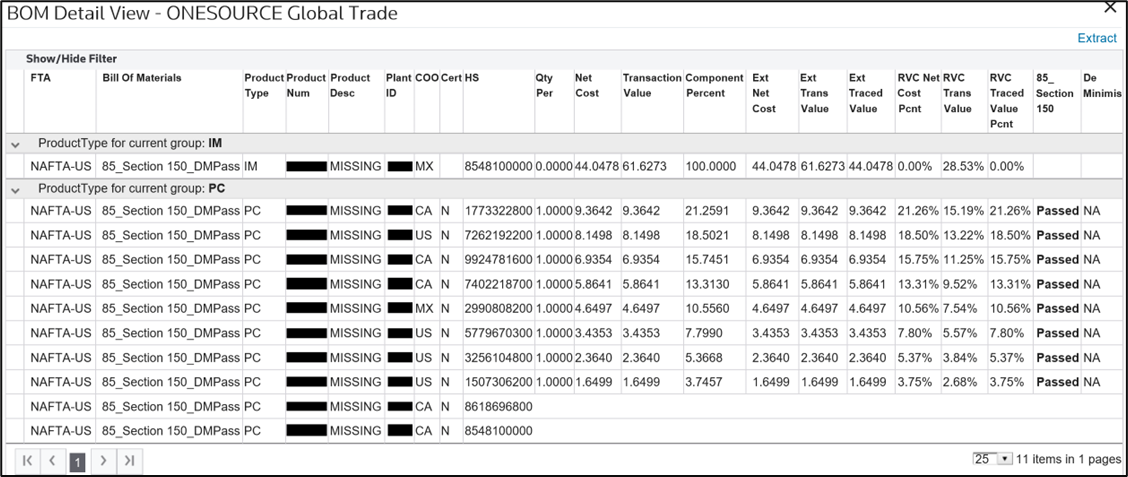This screenshot has width=1128, height=477.
Task: Sort by the Product Desc column header
Action: (350, 86)
